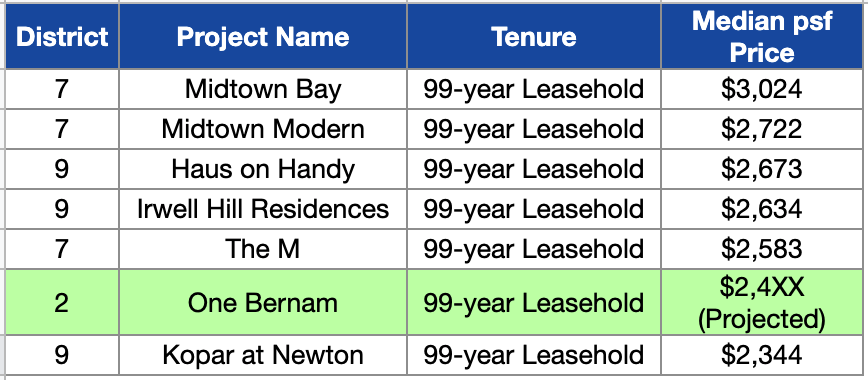Click the Midtown Modern project cell

263,129
